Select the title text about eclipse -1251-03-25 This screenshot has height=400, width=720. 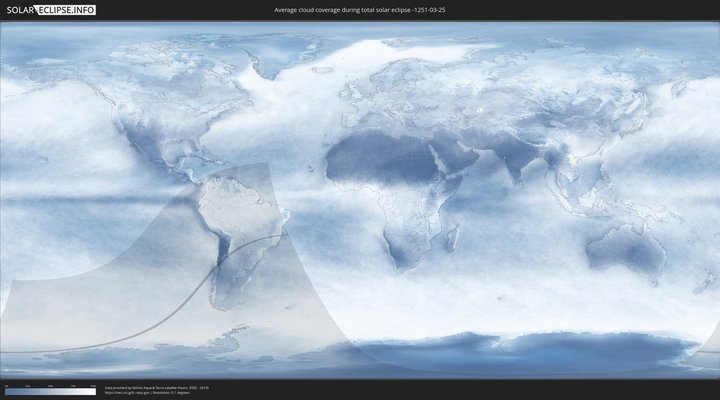click(x=360, y=10)
